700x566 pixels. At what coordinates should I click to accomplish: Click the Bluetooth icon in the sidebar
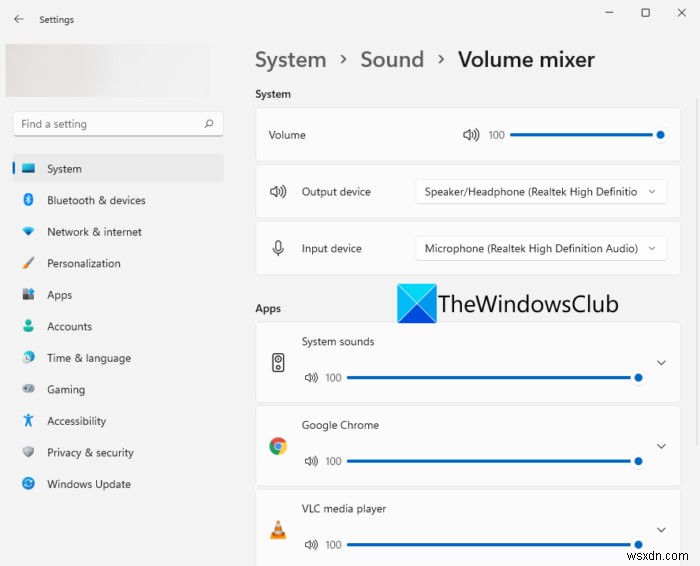28,200
